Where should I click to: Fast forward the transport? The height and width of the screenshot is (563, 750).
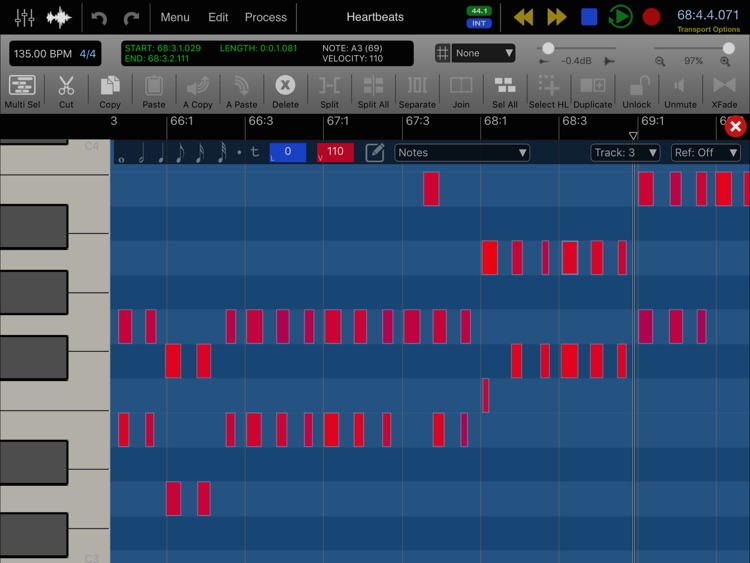tap(556, 17)
